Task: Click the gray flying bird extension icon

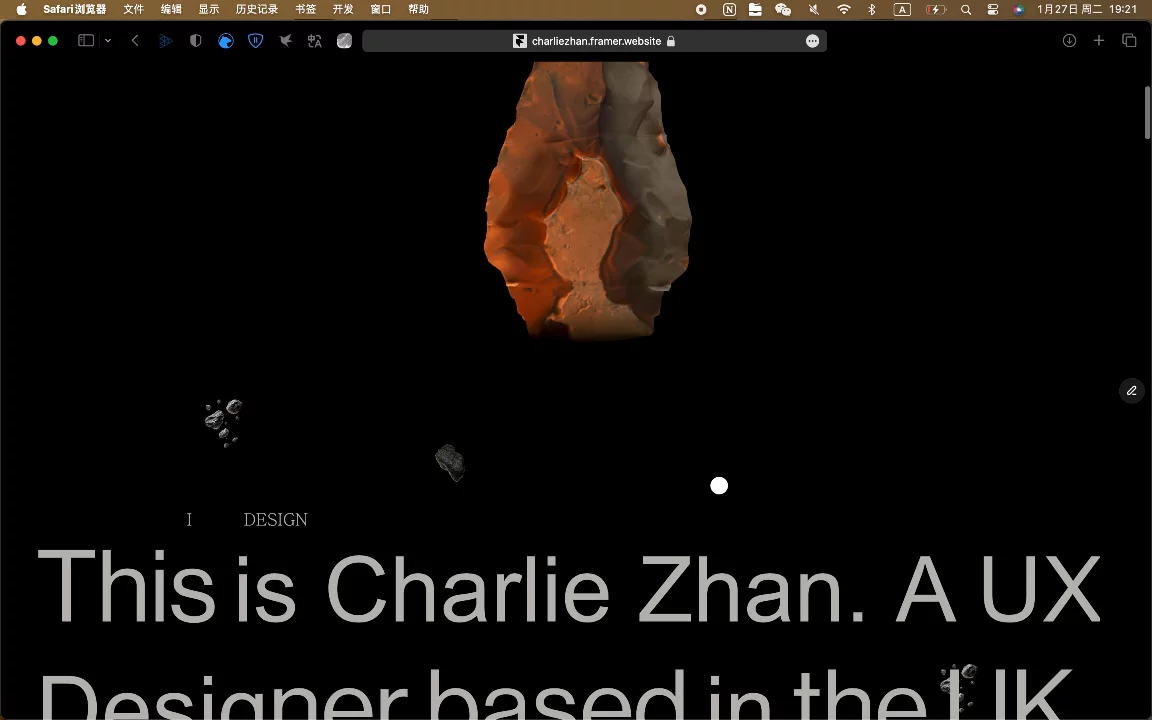Action: tap(286, 41)
